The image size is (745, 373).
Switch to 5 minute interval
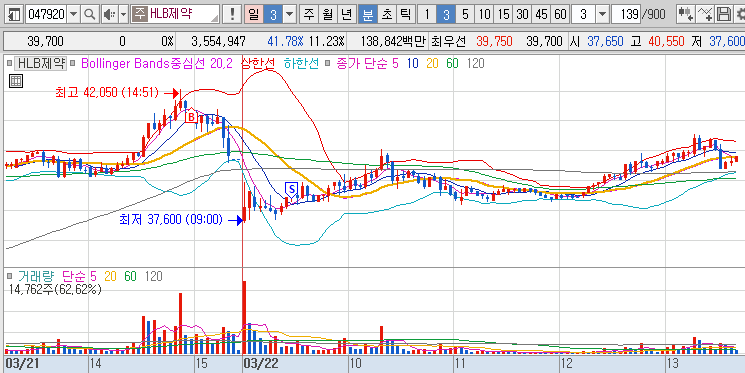coord(465,14)
